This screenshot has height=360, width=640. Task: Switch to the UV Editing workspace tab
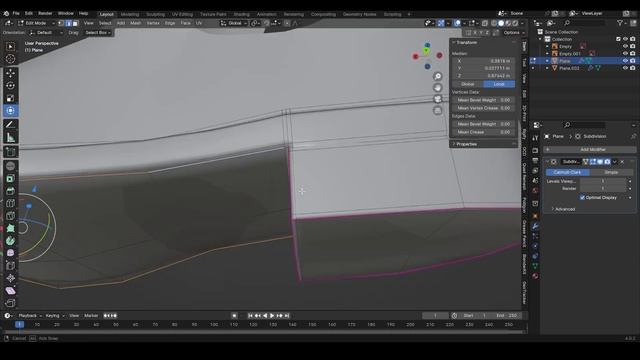click(182, 14)
